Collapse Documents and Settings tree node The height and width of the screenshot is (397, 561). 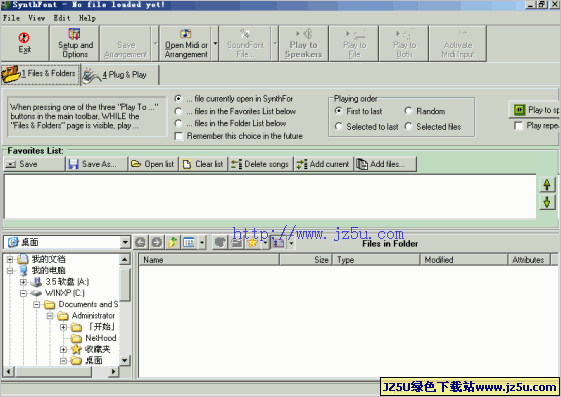pyautogui.click(x=36, y=305)
